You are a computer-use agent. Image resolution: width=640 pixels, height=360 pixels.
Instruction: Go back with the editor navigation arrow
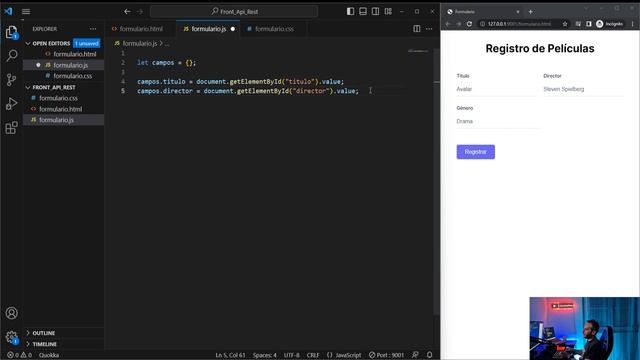(x=127, y=11)
